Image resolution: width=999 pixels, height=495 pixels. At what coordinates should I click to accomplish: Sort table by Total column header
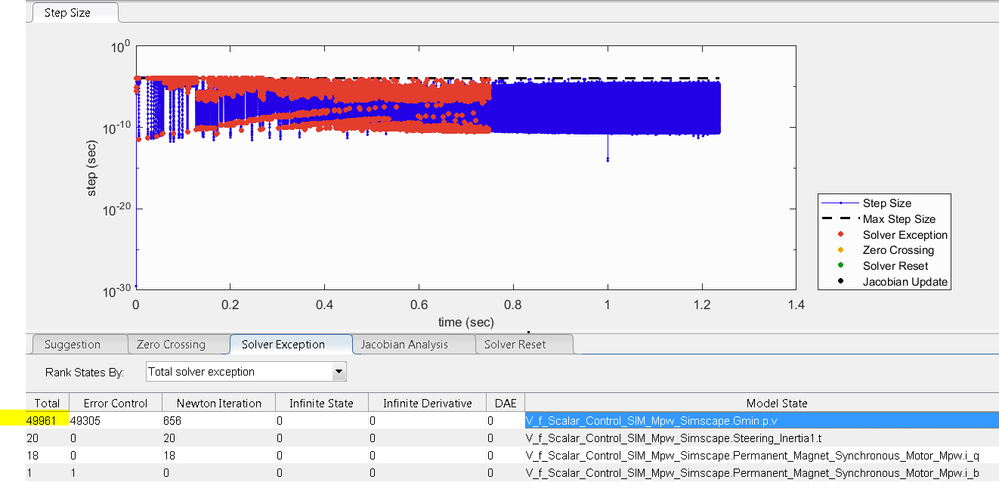pos(47,403)
